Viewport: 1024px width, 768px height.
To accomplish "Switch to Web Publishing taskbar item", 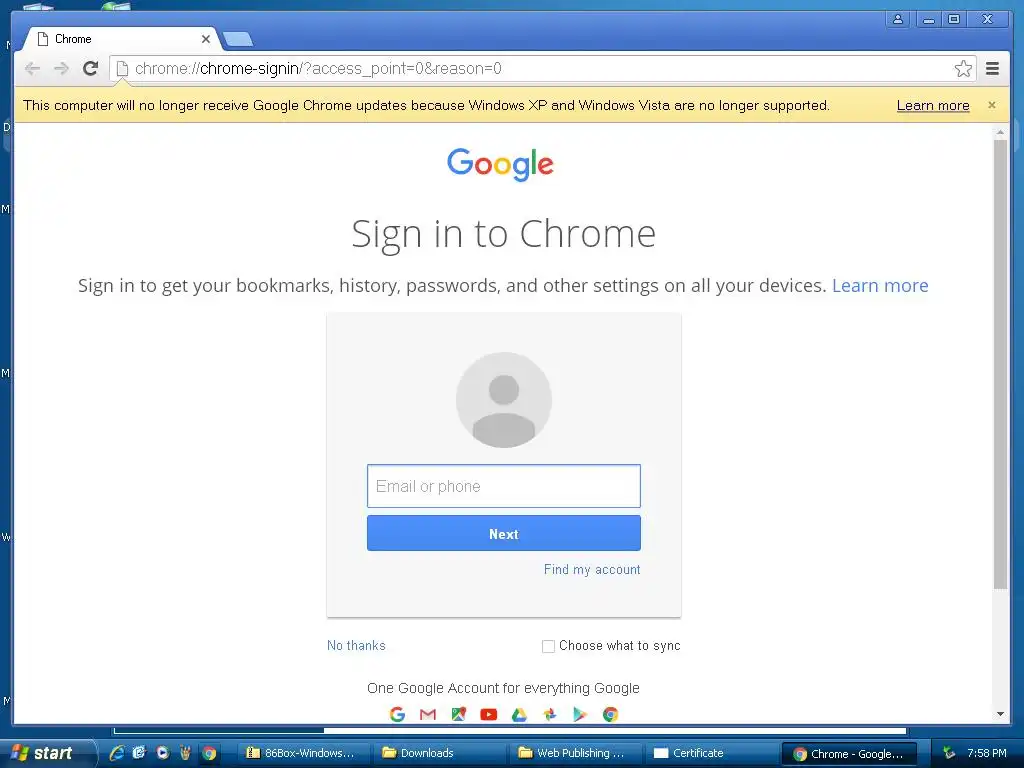I will coord(573,753).
